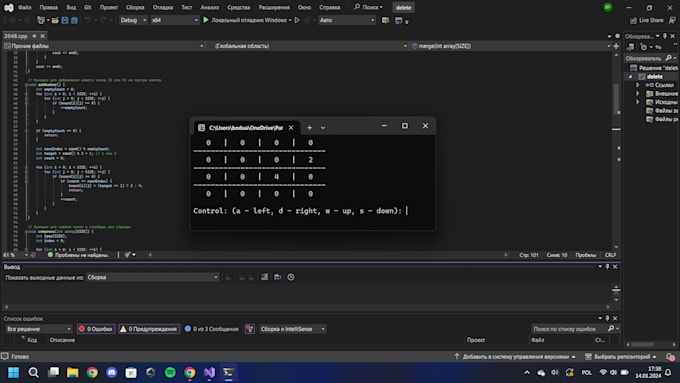
Task: Click Выбрать репозиторий in status bar
Action: (621, 357)
